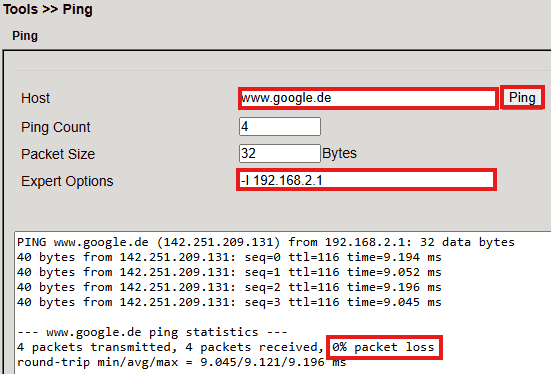This screenshot has width=551, height=374.
Task: Click into the Packet Size field
Action: 280,153
